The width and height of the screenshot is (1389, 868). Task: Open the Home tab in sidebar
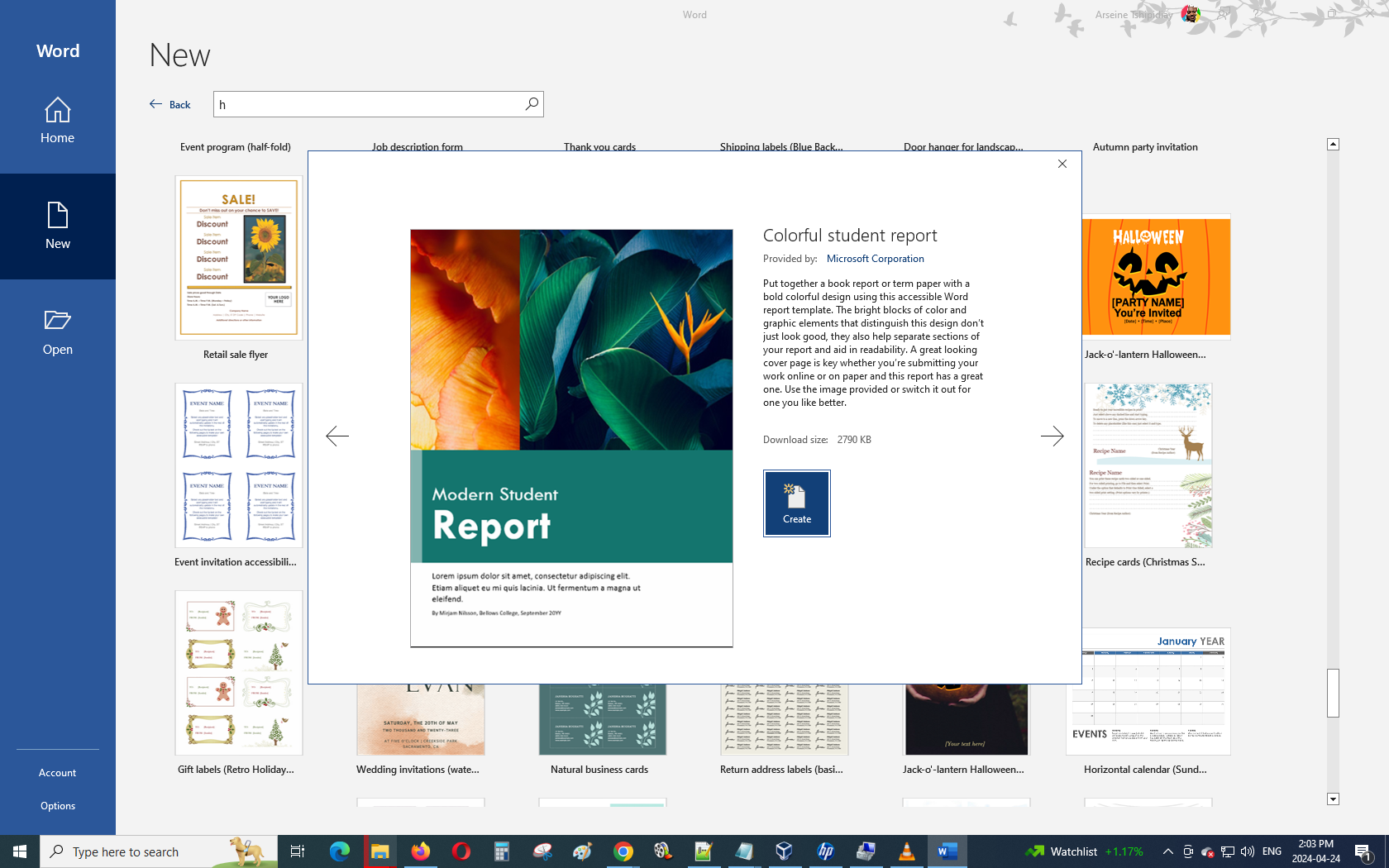(x=58, y=121)
